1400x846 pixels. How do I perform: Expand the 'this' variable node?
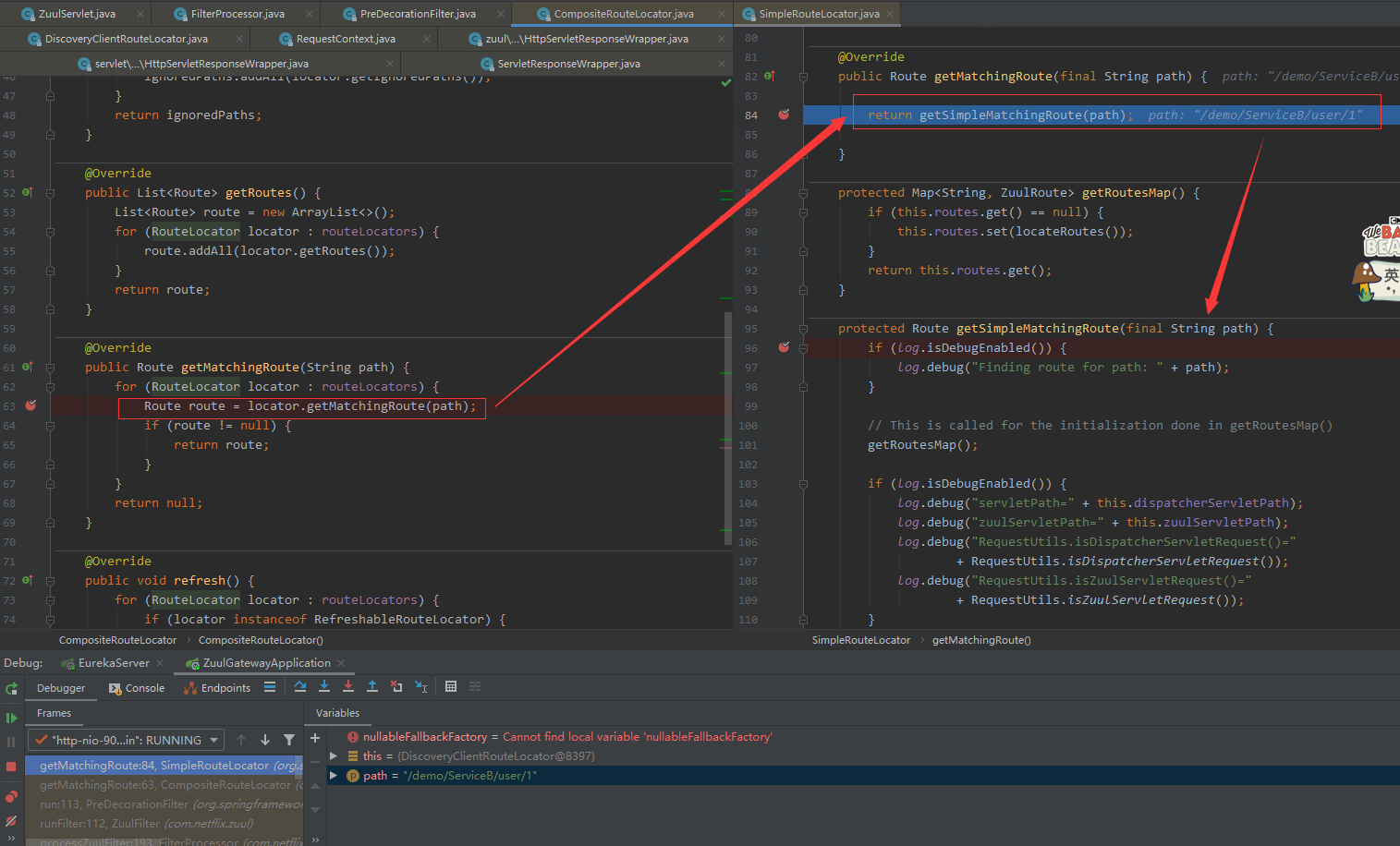[x=334, y=755]
